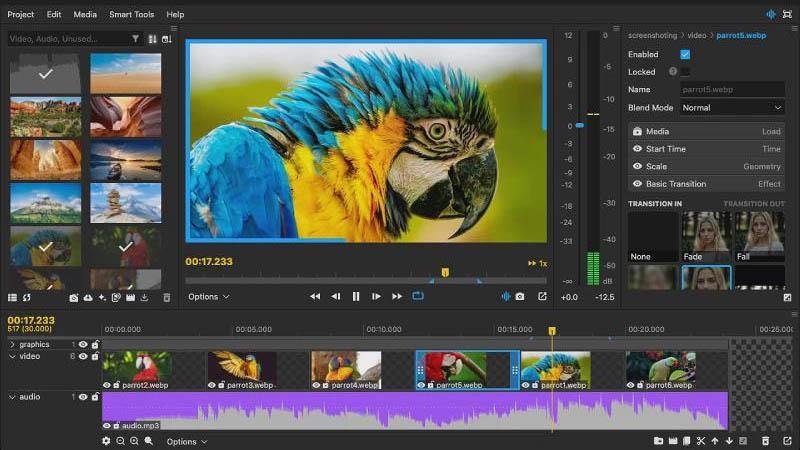Viewport: 800px width, 450px height.
Task: Pop out the timeline panel
Action: pos(787,441)
